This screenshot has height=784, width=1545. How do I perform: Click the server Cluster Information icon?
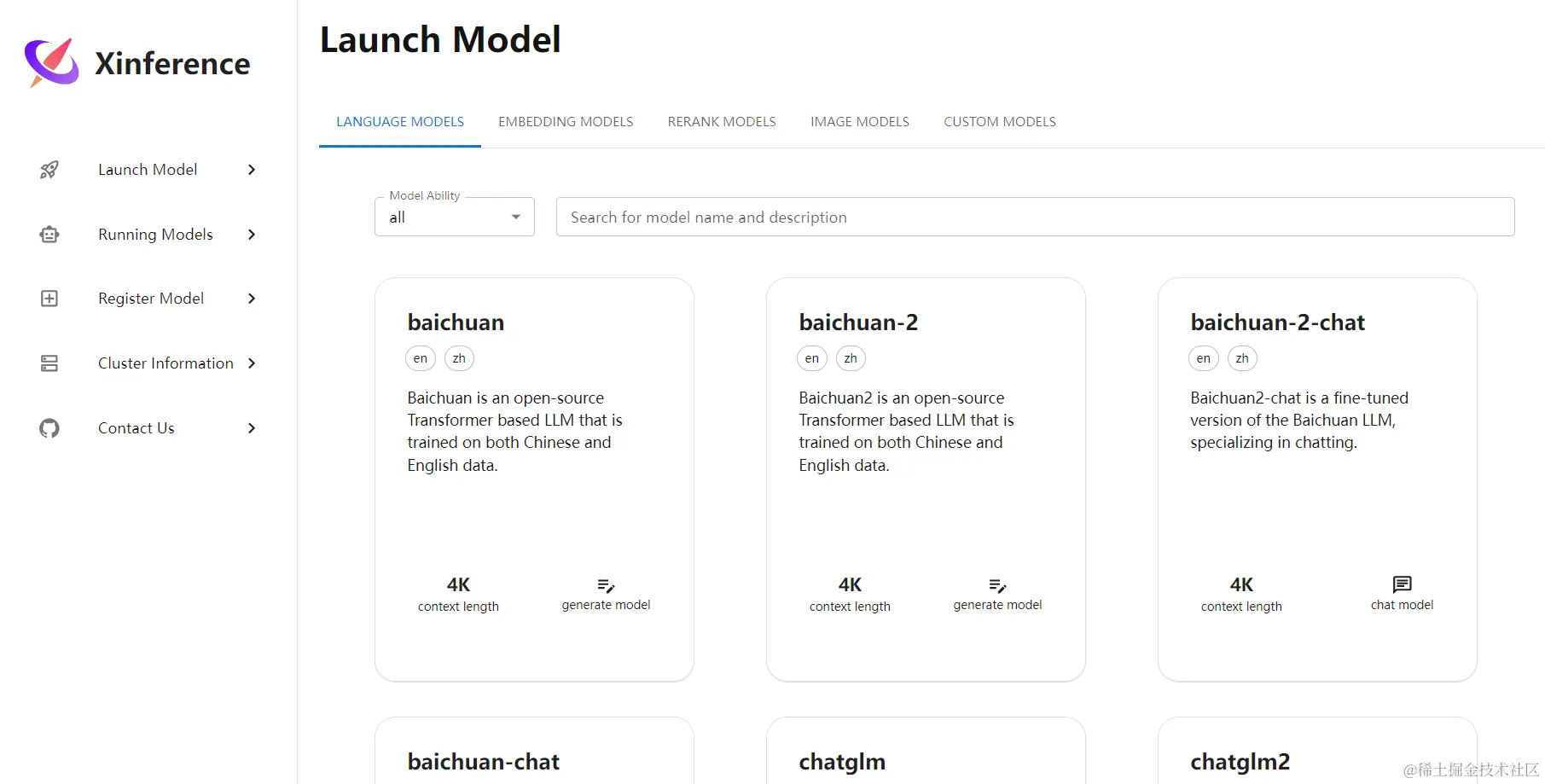pyautogui.click(x=49, y=363)
